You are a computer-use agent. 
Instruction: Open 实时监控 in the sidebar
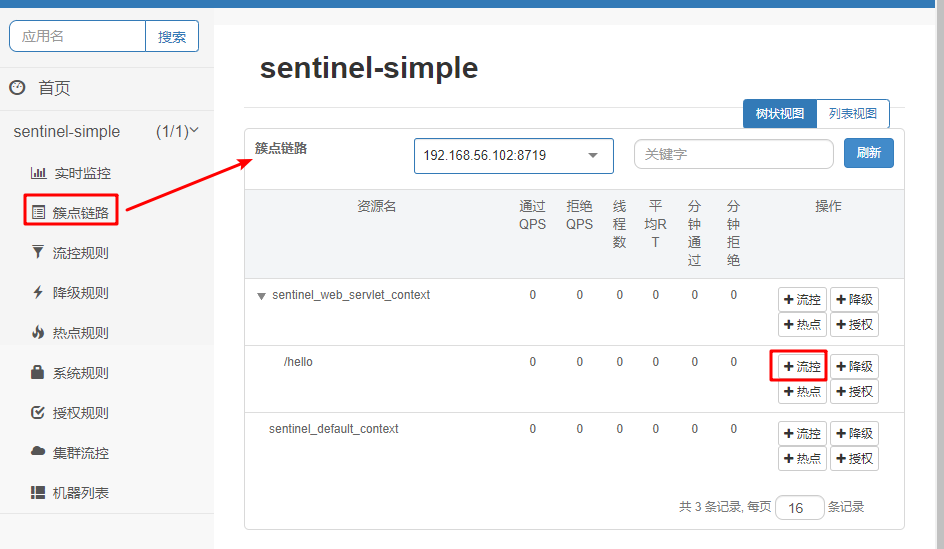pyautogui.click(x=82, y=173)
